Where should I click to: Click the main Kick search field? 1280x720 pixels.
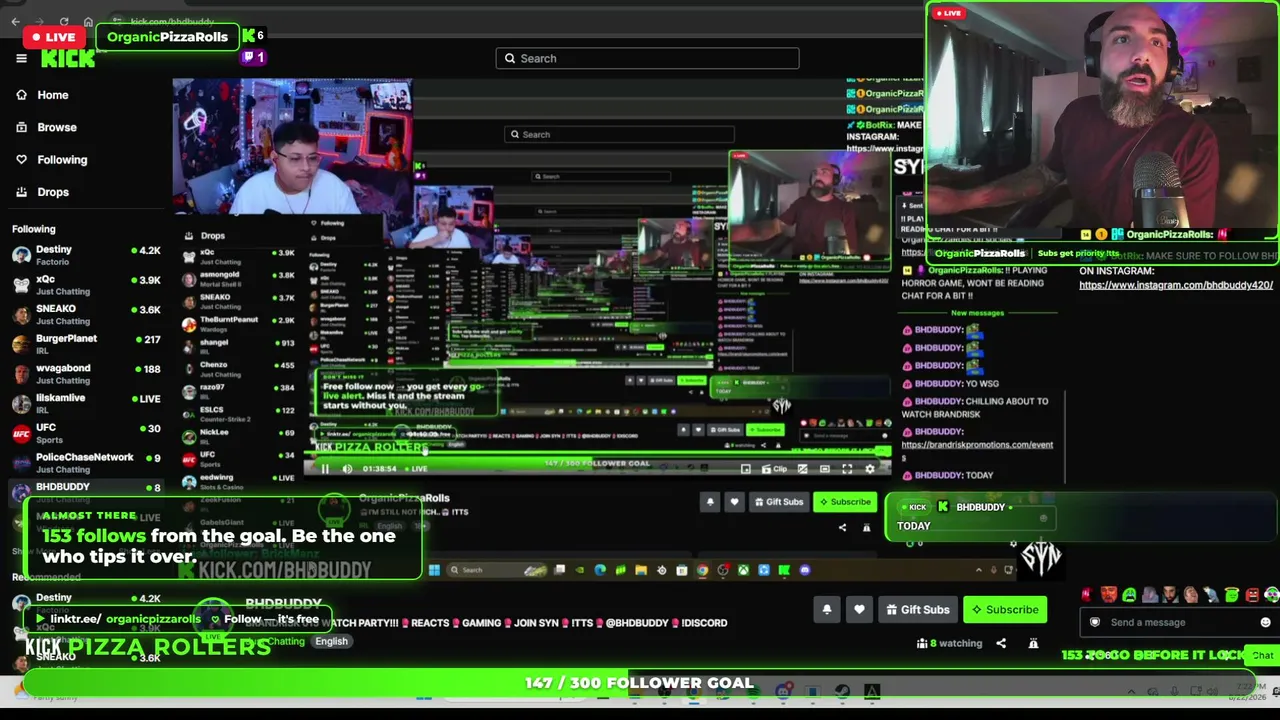[x=647, y=58]
